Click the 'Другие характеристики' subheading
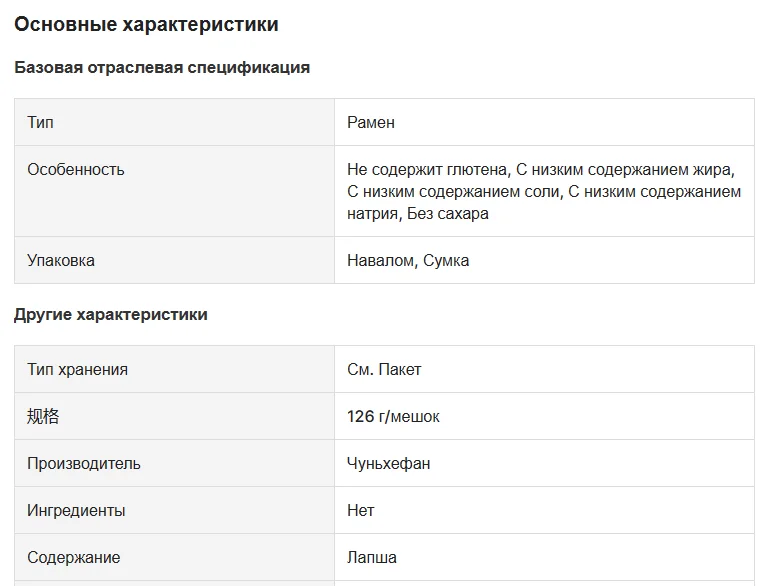Image resolution: width=774 pixels, height=586 pixels. [111, 314]
